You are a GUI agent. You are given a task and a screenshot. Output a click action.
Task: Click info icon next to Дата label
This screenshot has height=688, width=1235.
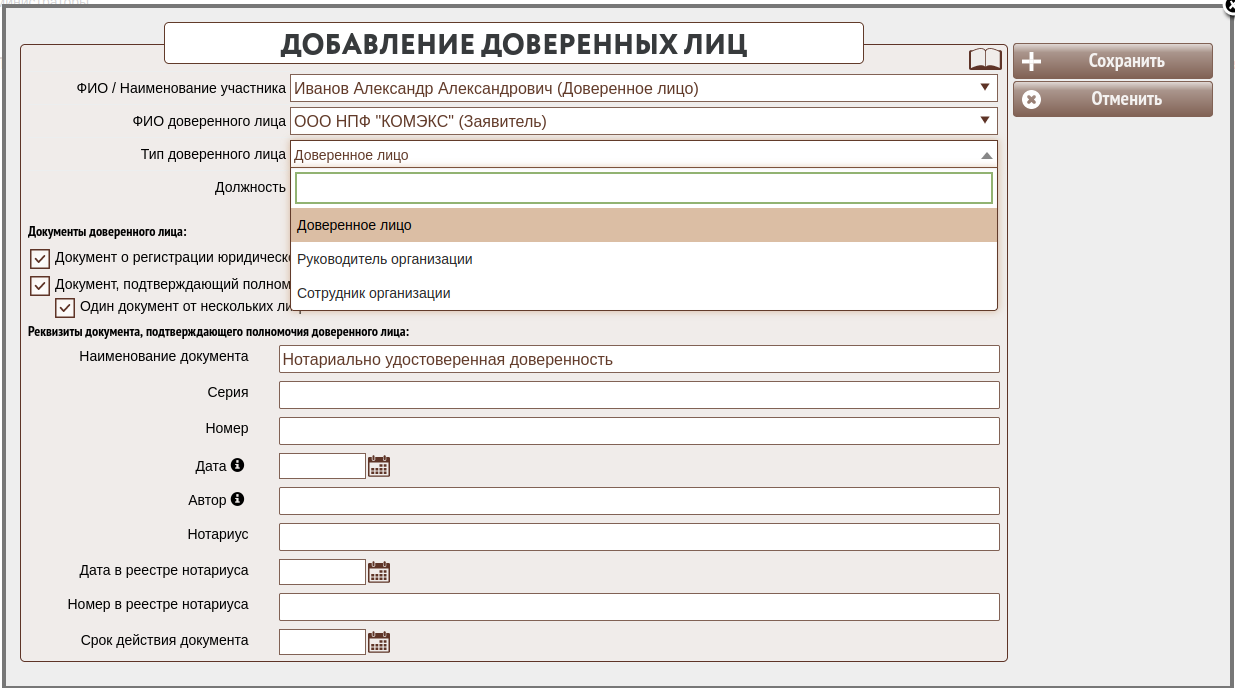238,465
